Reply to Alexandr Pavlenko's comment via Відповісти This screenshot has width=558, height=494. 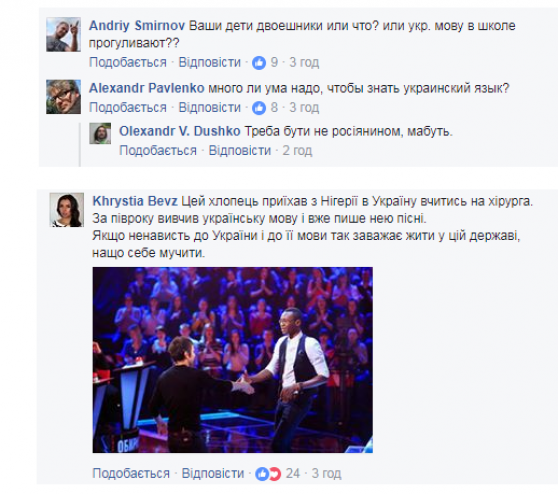pos(210,107)
